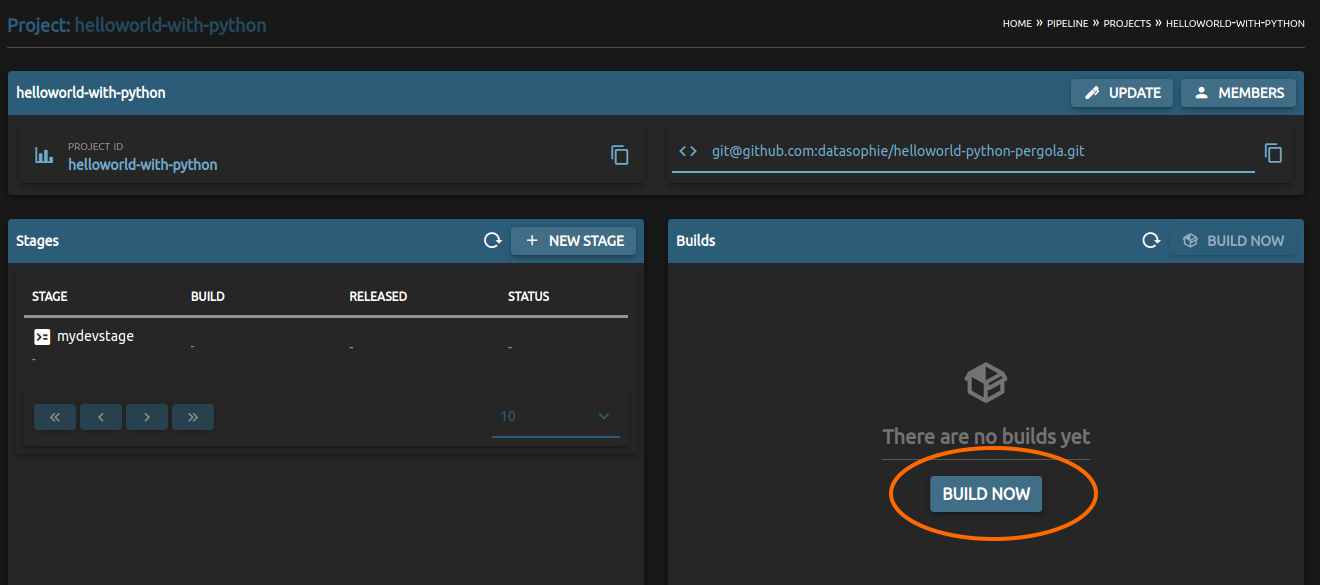Open the rows per page dropdown
The image size is (1320, 585).
555,417
